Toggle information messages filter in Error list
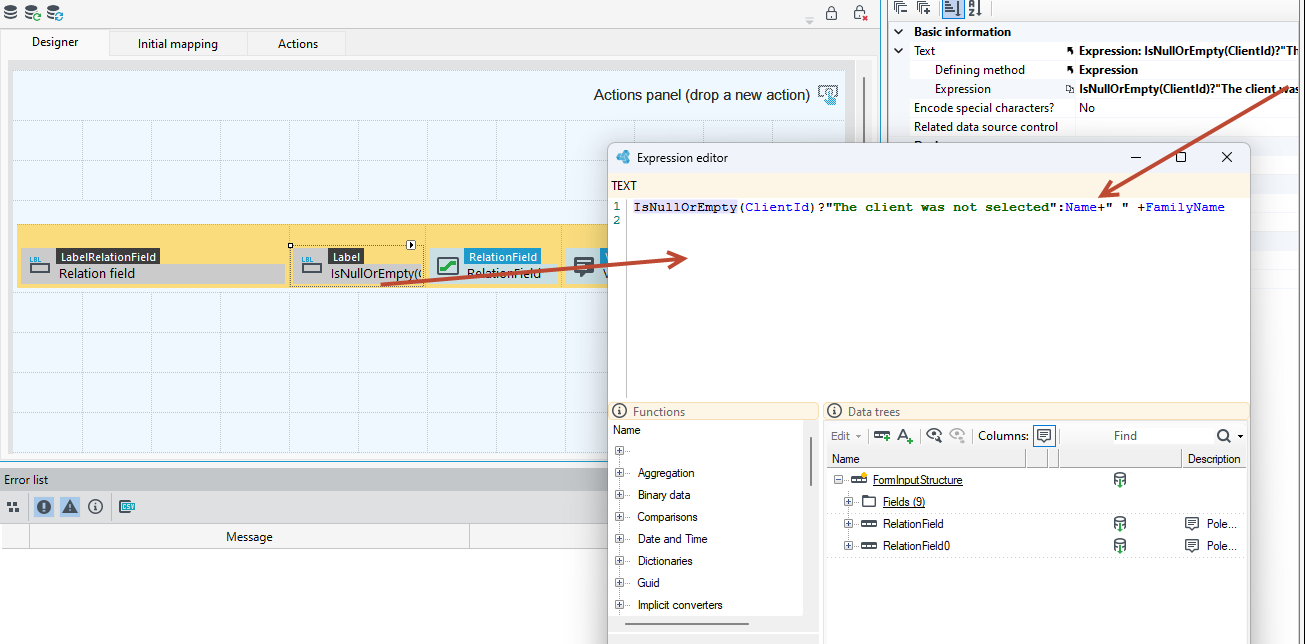Image resolution: width=1305 pixels, height=644 pixels. coord(95,507)
